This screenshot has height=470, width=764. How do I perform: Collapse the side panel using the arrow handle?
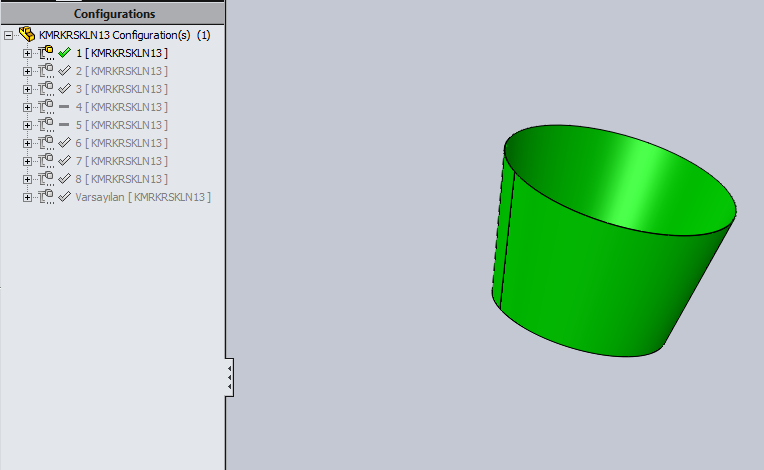point(229,377)
